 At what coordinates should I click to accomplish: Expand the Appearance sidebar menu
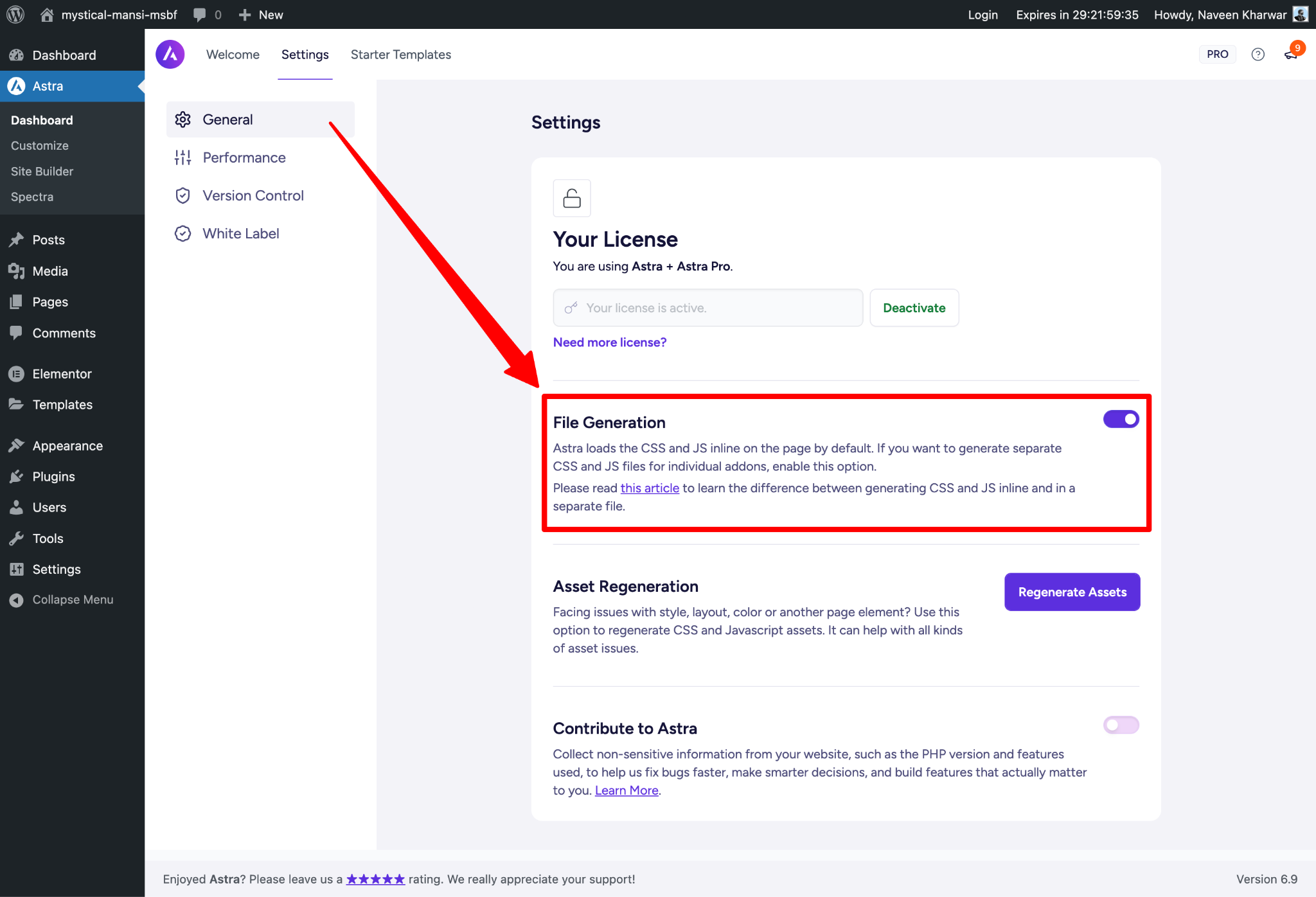tap(67, 446)
